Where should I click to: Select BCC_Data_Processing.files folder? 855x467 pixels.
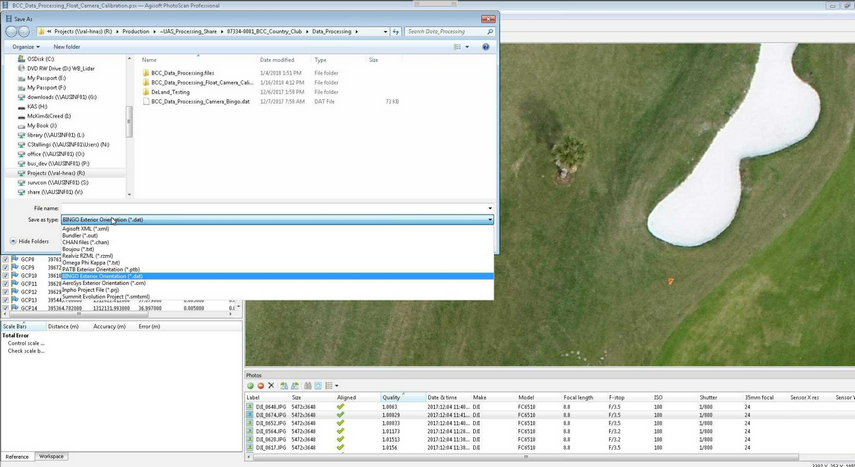(x=183, y=73)
